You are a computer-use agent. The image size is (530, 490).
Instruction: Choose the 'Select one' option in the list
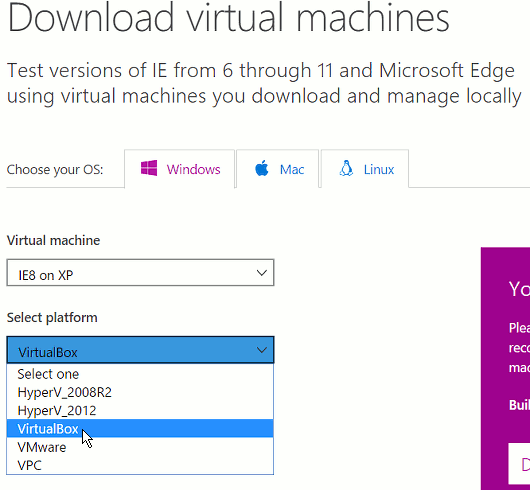[x=140, y=374]
